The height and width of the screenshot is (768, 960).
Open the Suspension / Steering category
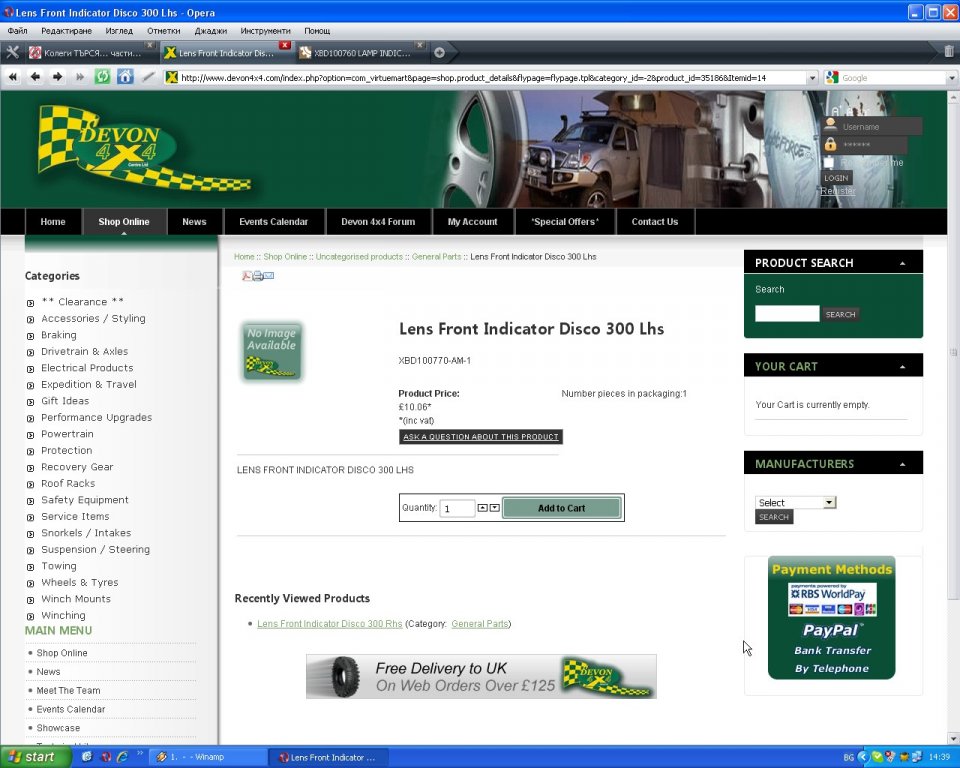[x=95, y=549]
